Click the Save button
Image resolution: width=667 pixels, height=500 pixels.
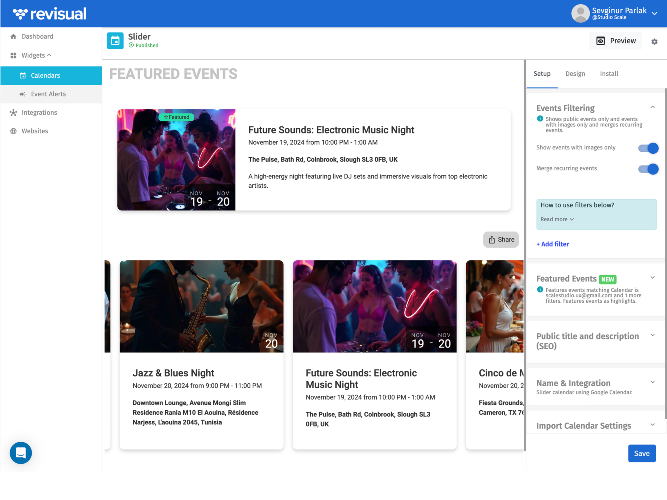pos(641,453)
